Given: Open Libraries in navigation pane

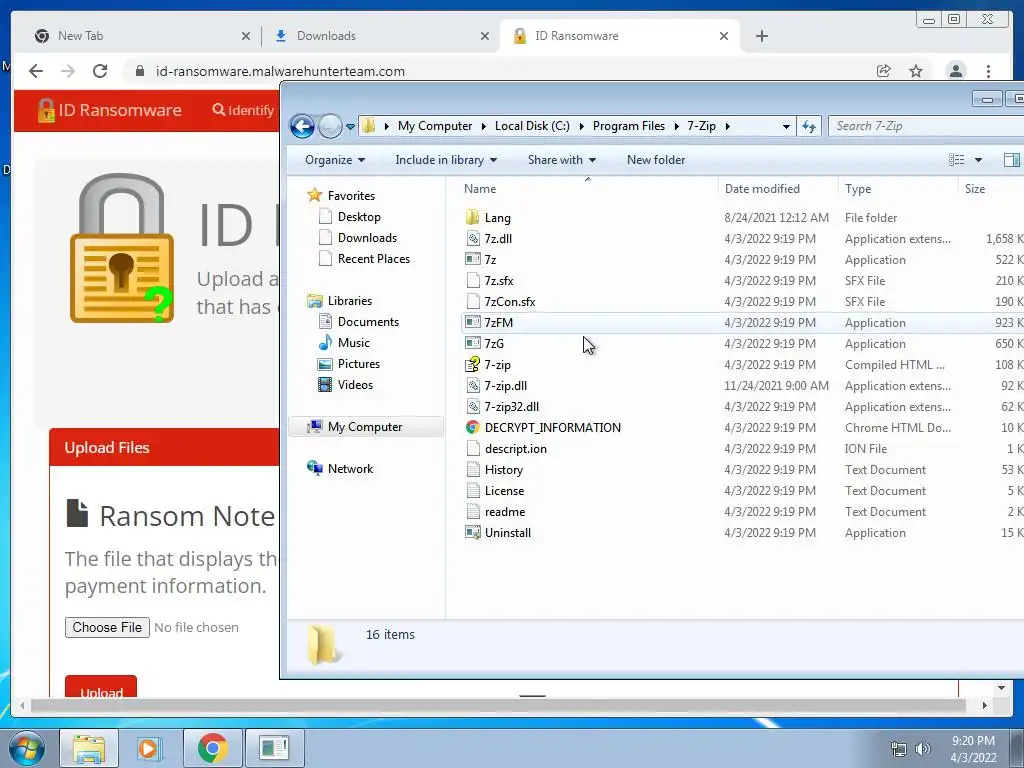Looking at the screenshot, I should (349, 300).
